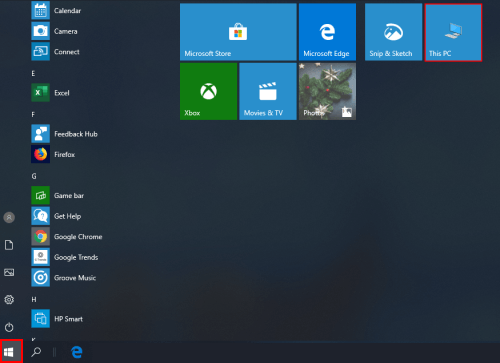Screen dimensions: 500x363
Task: Launch Excel from the app list
Action: point(40,93)
